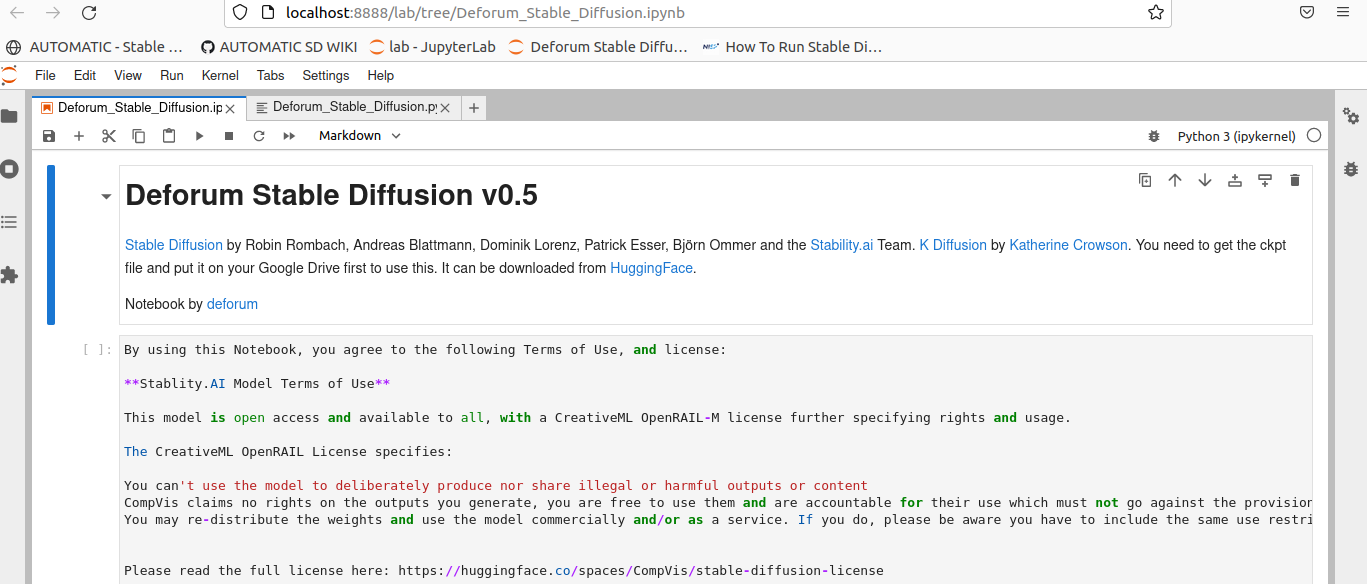Image resolution: width=1367 pixels, height=584 pixels.
Task: Open the HuggingFace download link
Action: (x=651, y=268)
